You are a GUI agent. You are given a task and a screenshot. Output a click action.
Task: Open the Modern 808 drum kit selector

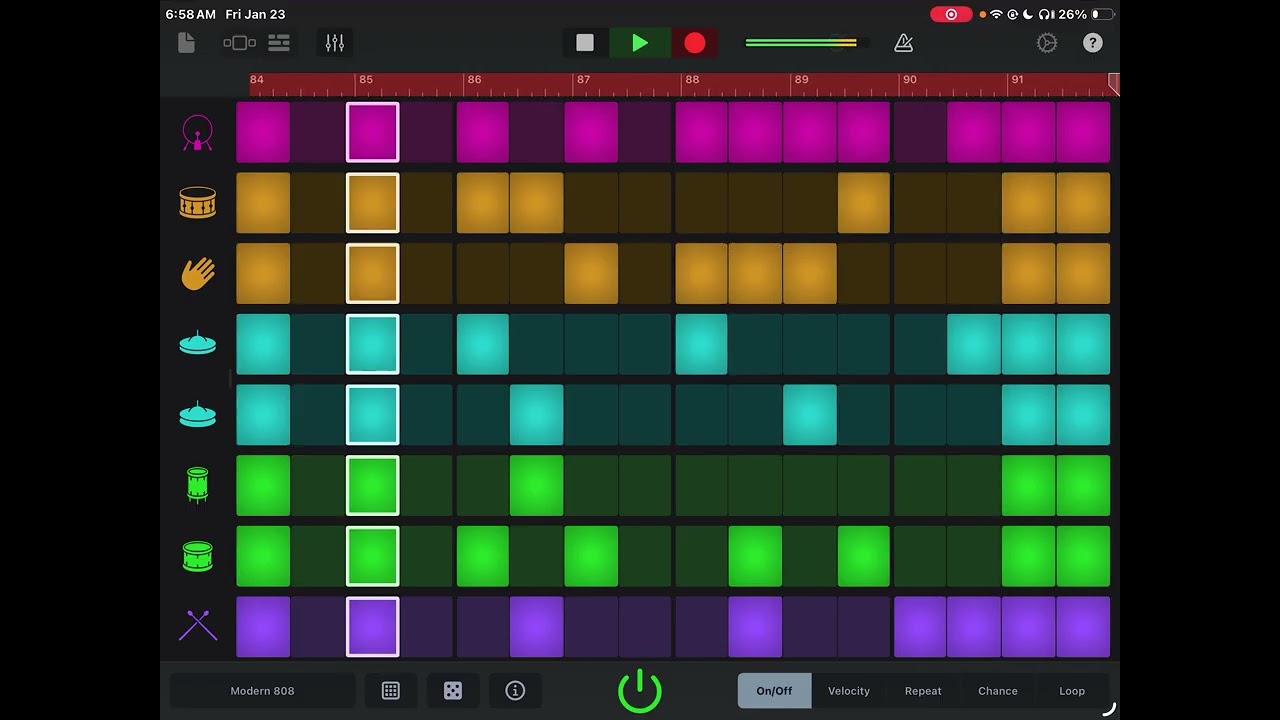pos(262,691)
